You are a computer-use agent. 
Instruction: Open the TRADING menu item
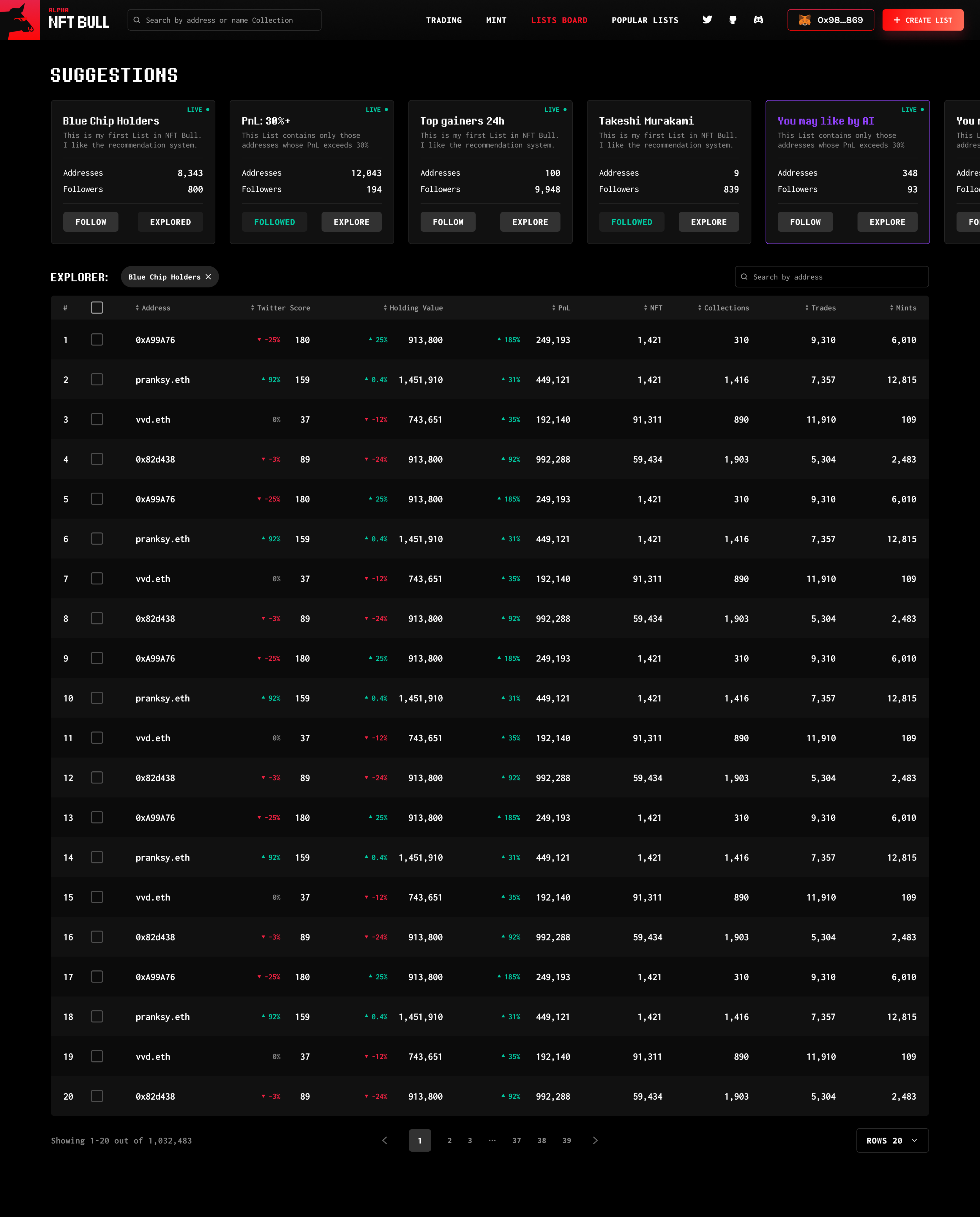[x=444, y=20]
